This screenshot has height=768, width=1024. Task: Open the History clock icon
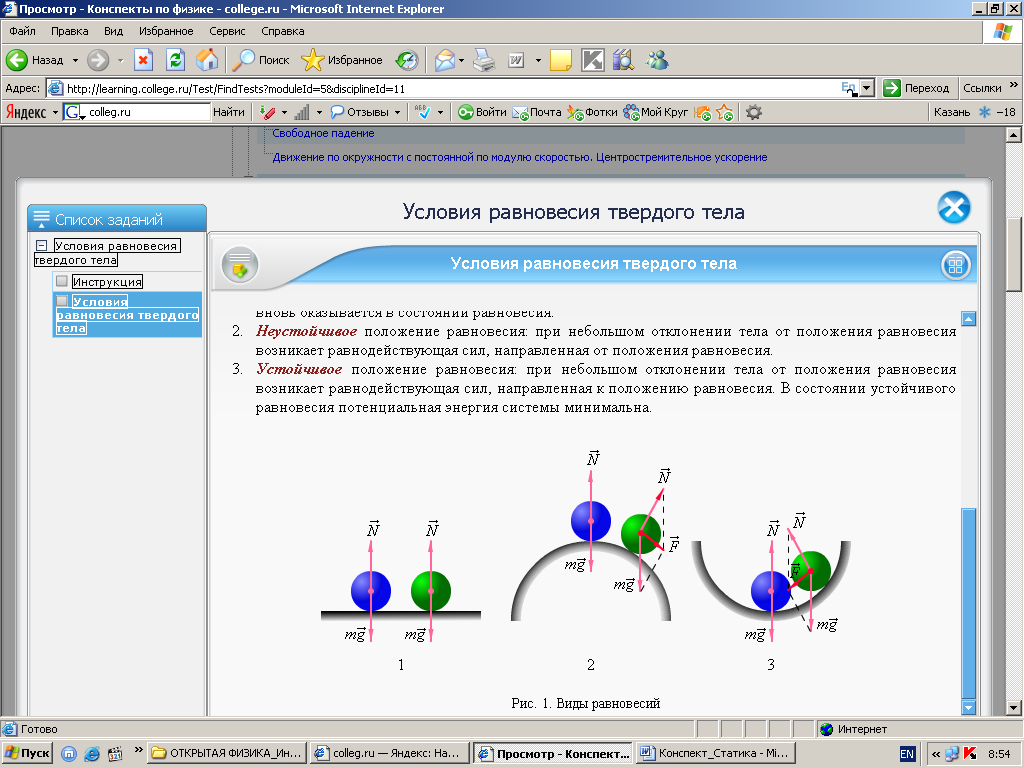[x=407, y=60]
